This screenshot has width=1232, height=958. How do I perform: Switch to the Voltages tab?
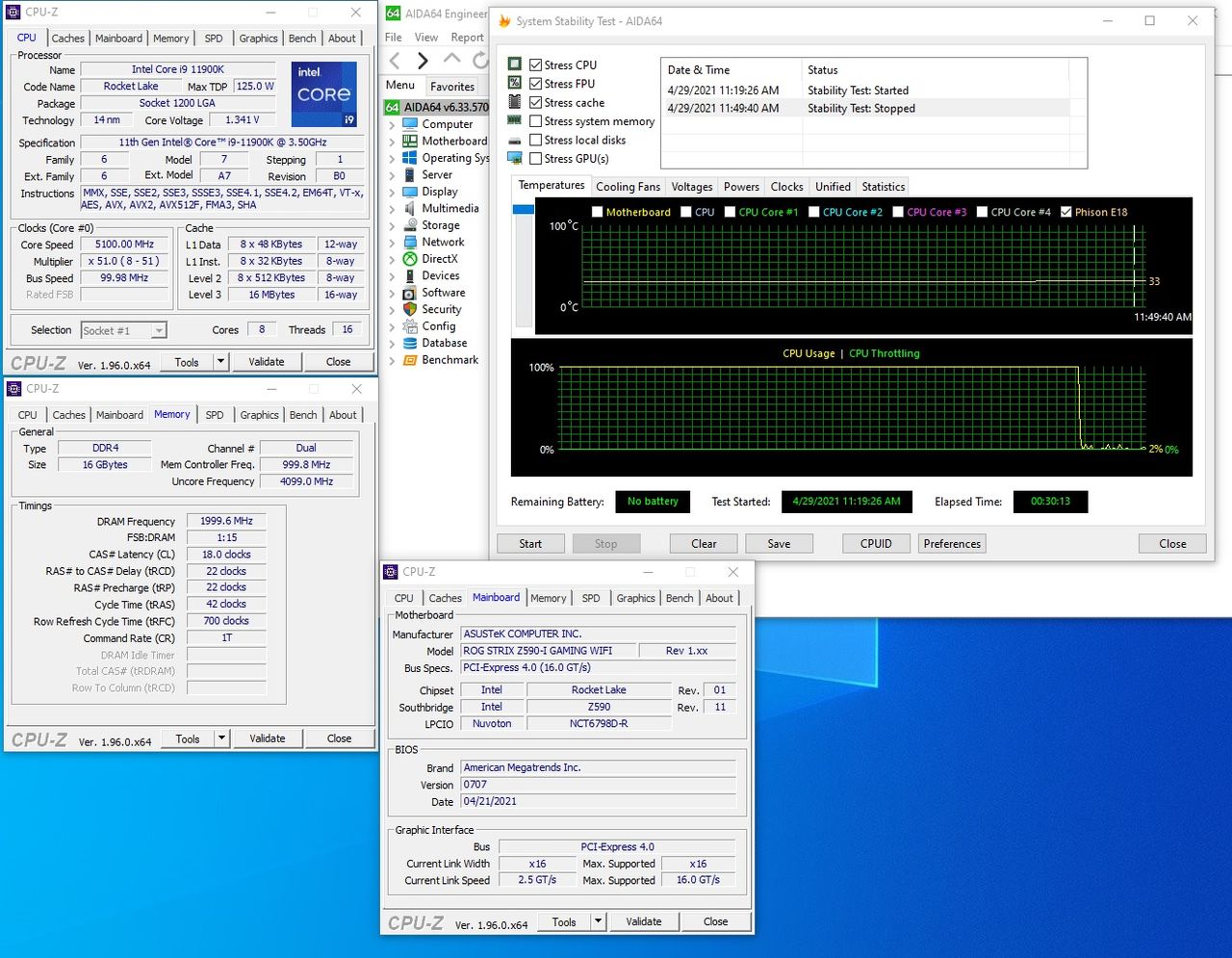coord(692,187)
